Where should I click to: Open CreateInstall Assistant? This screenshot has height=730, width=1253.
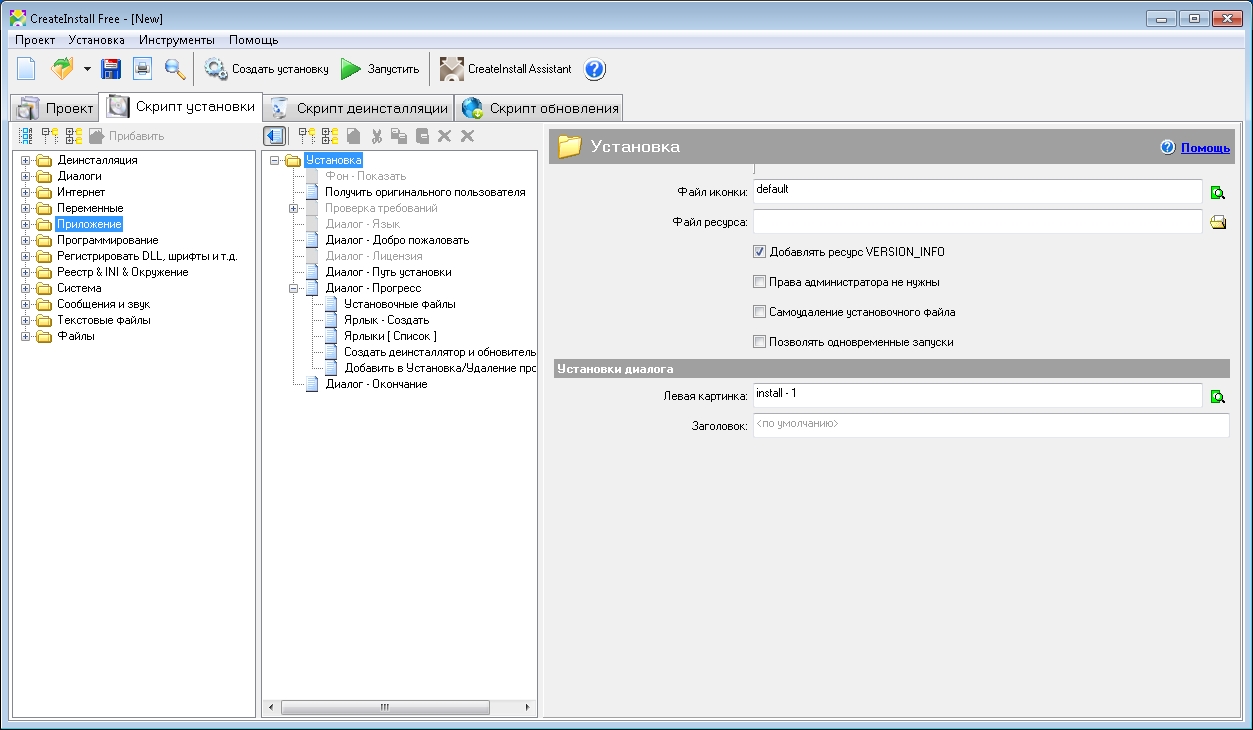[506, 69]
